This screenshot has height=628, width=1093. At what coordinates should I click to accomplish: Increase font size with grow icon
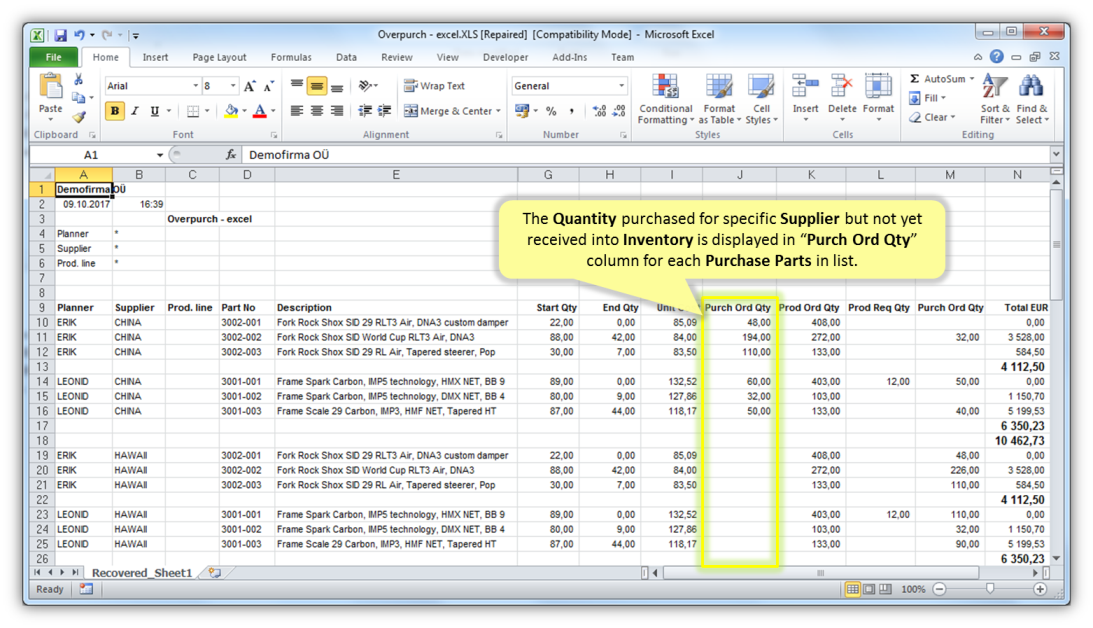(250, 86)
